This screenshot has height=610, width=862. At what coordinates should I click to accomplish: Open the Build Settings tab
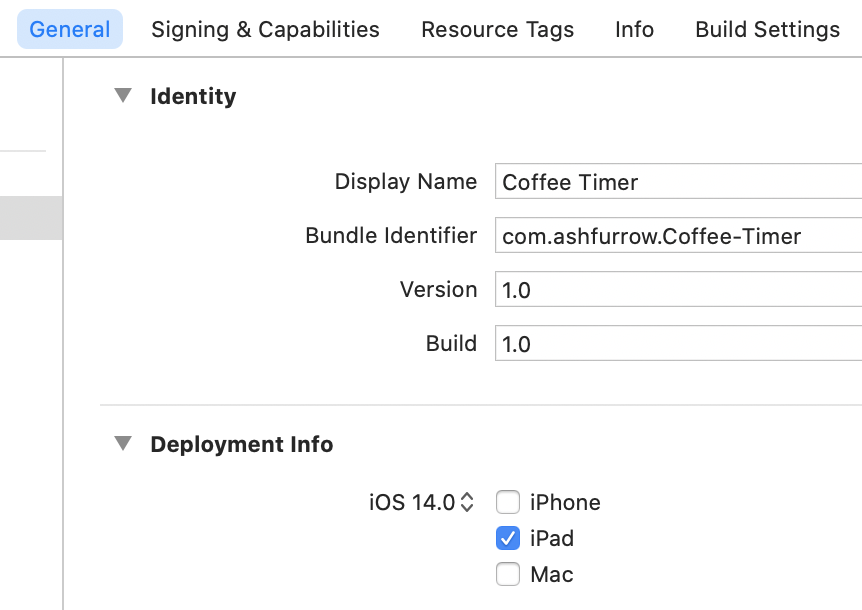tap(767, 30)
